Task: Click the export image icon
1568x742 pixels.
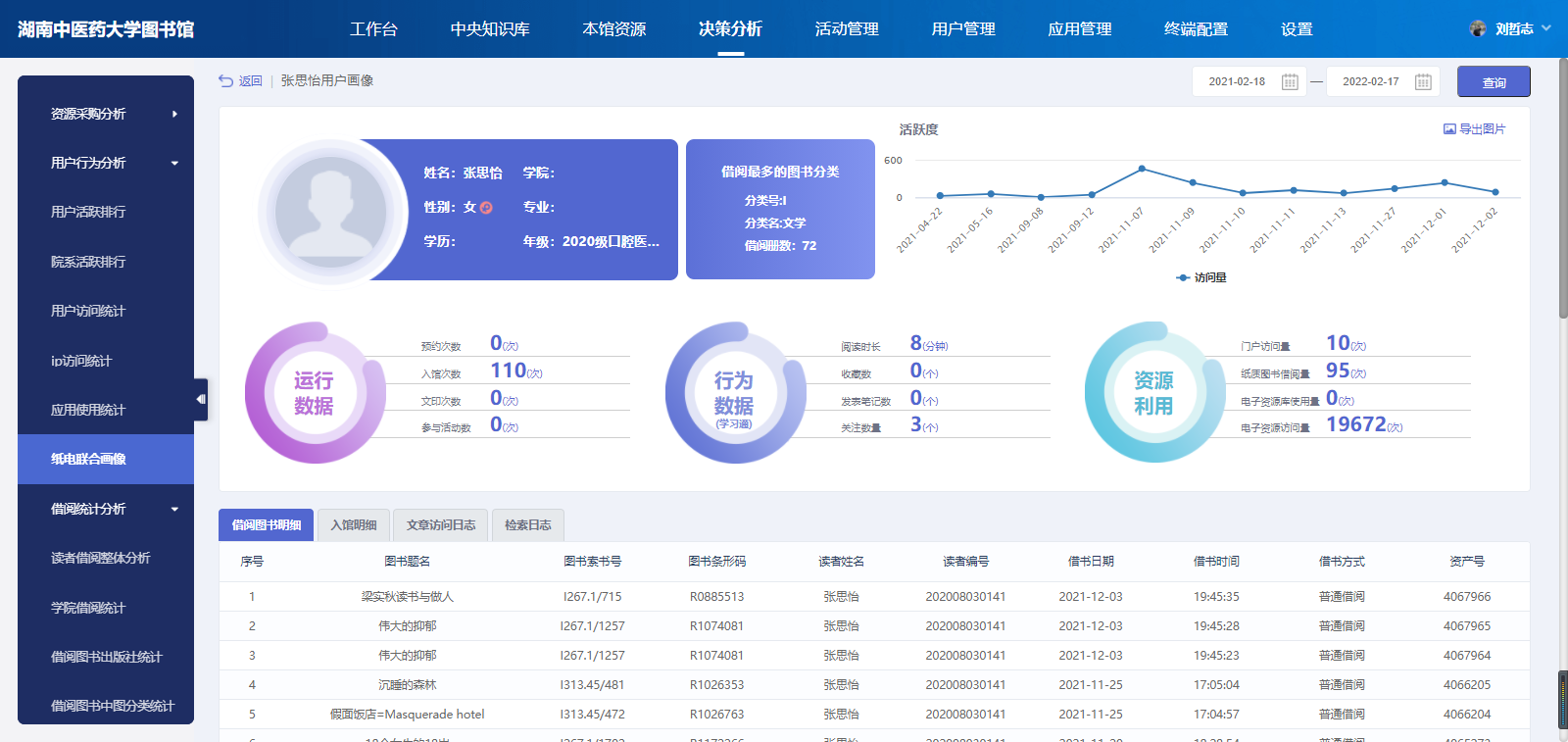Action: pyautogui.click(x=1449, y=129)
